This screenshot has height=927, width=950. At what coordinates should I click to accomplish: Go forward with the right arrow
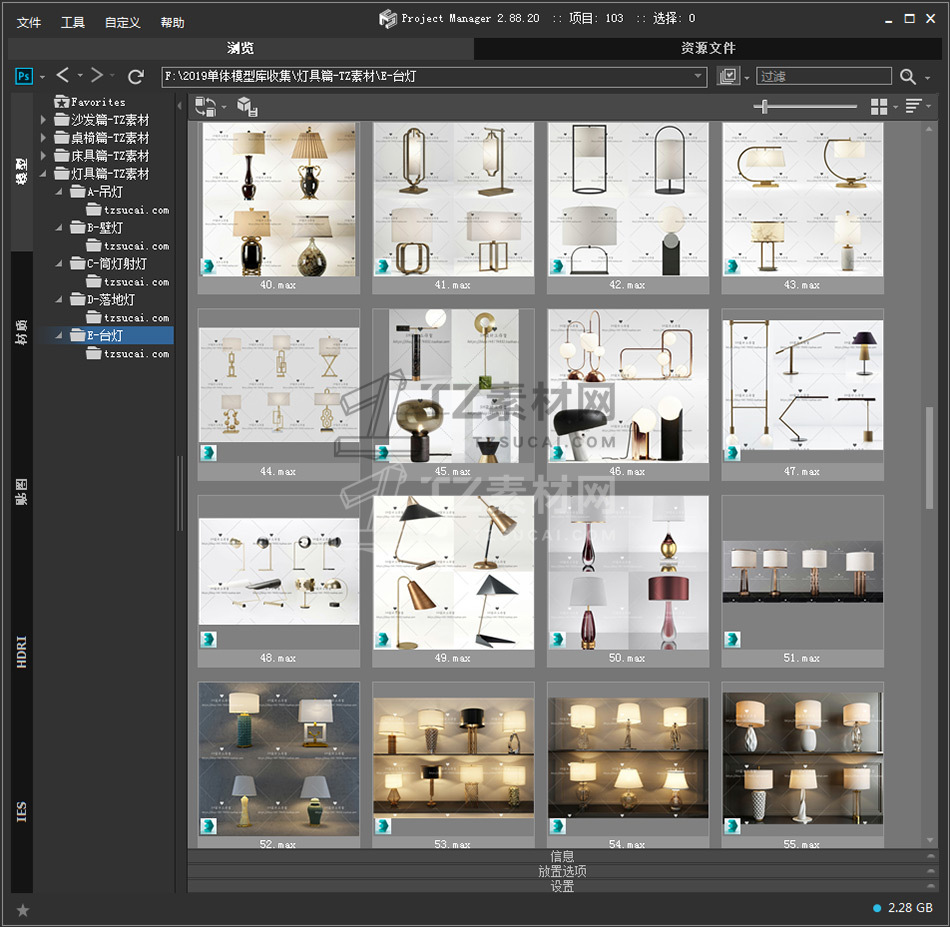coord(97,76)
